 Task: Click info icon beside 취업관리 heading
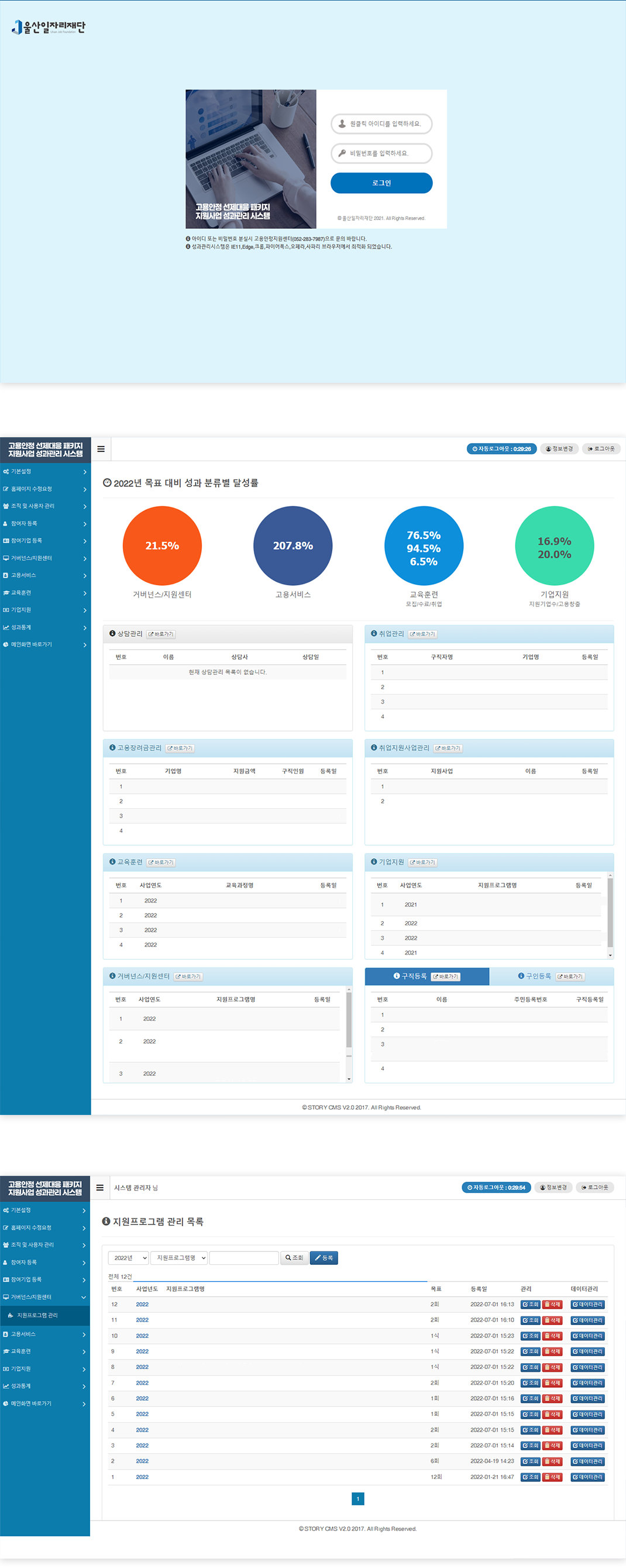[x=374, y=634]
